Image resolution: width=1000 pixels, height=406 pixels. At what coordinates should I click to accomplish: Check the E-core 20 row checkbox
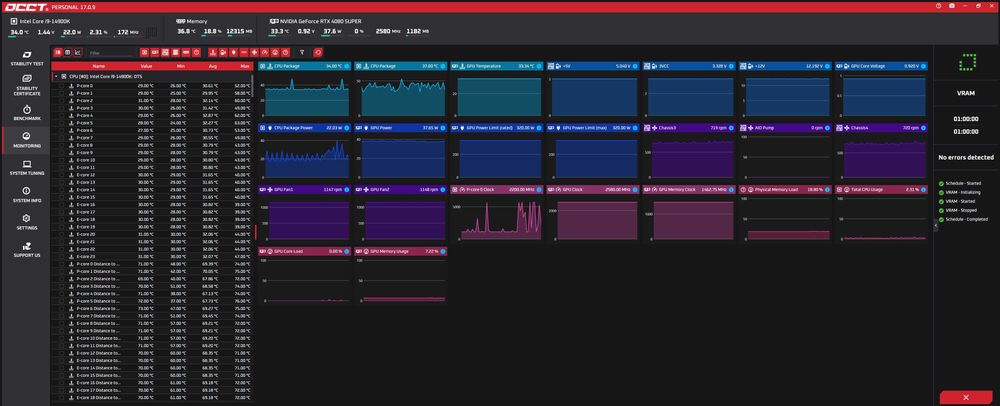tap(62, 235)
